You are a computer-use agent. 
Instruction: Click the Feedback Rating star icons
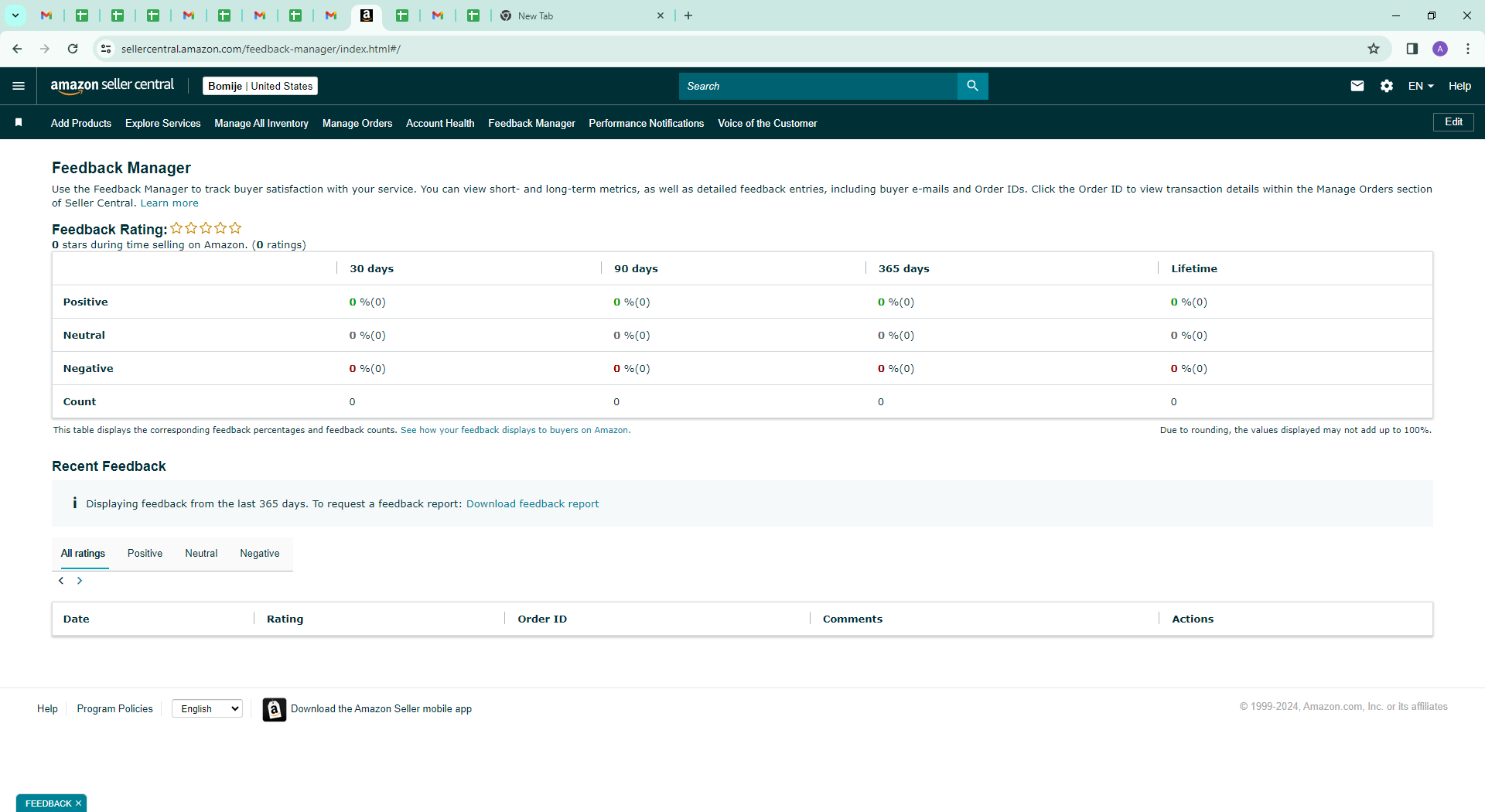click(206, 228)
